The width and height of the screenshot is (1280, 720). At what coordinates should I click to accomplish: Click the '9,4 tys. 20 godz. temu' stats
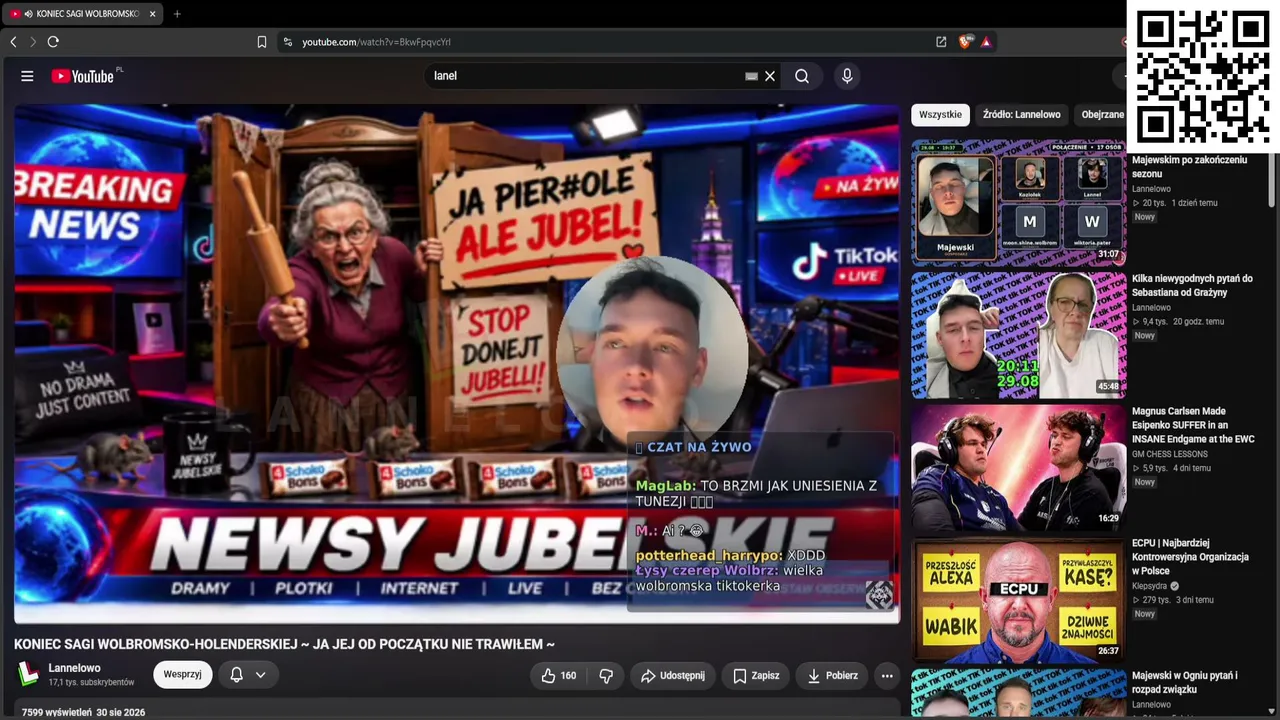click(1178, 322)
